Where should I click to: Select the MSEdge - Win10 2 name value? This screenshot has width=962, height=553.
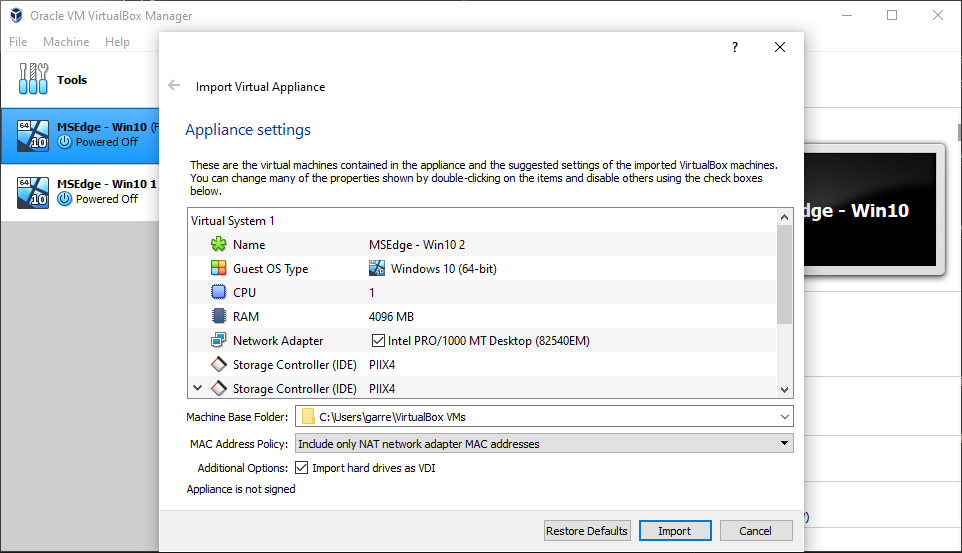click(417, 244)
